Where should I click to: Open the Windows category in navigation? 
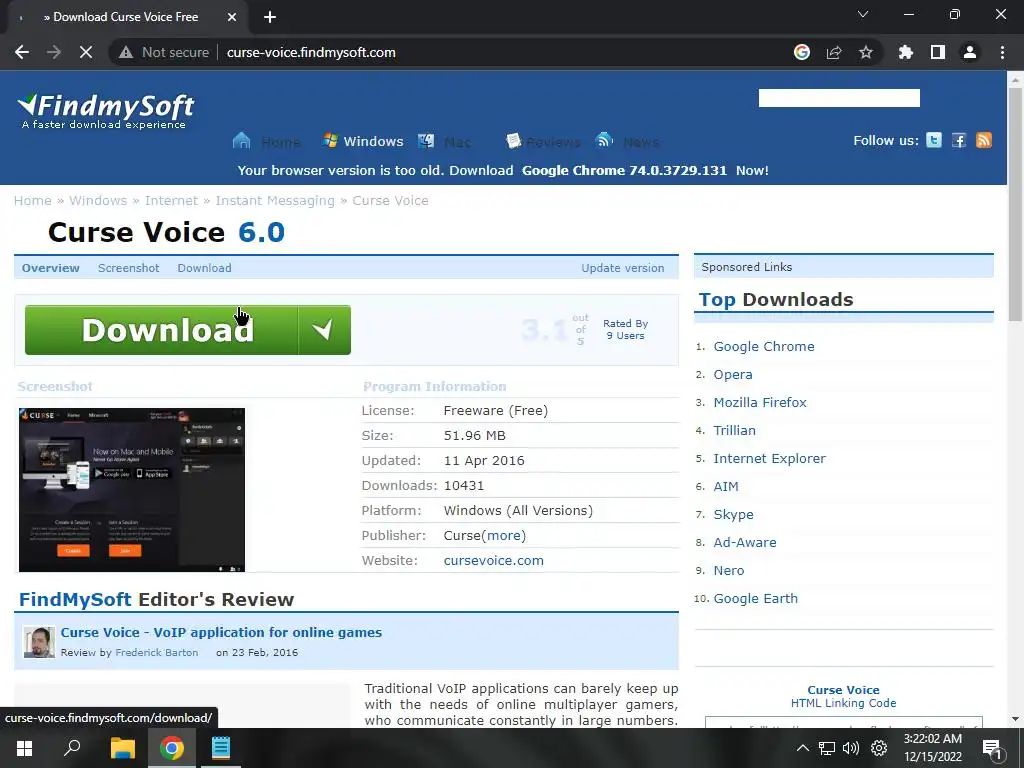pos(363,141)
